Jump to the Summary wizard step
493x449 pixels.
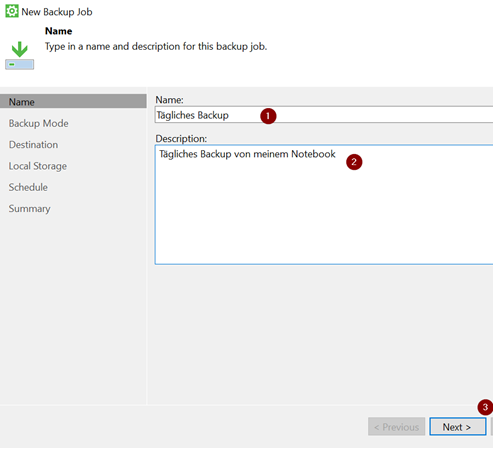[29, 209]
